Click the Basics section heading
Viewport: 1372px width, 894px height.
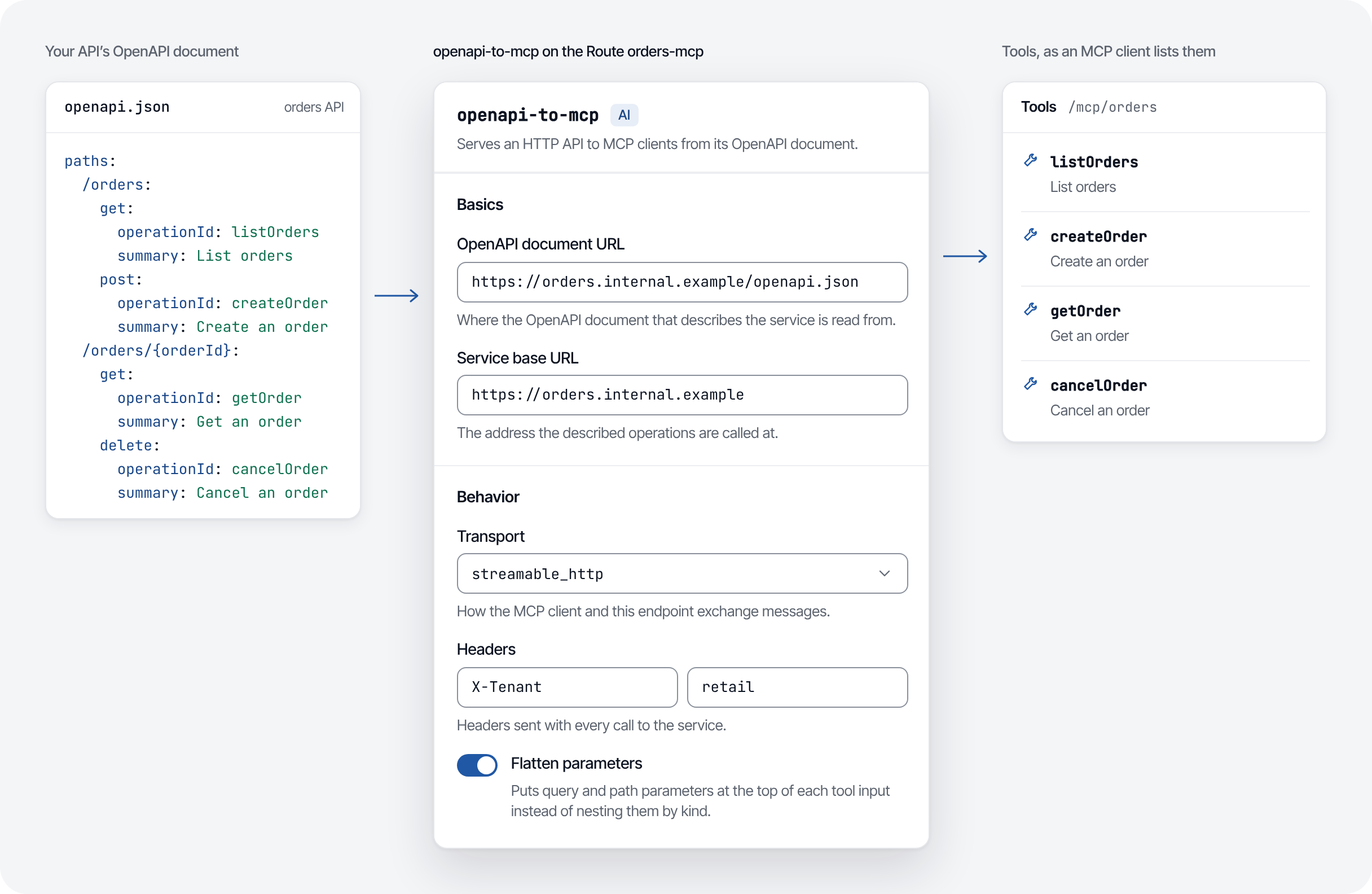[480, 205]
